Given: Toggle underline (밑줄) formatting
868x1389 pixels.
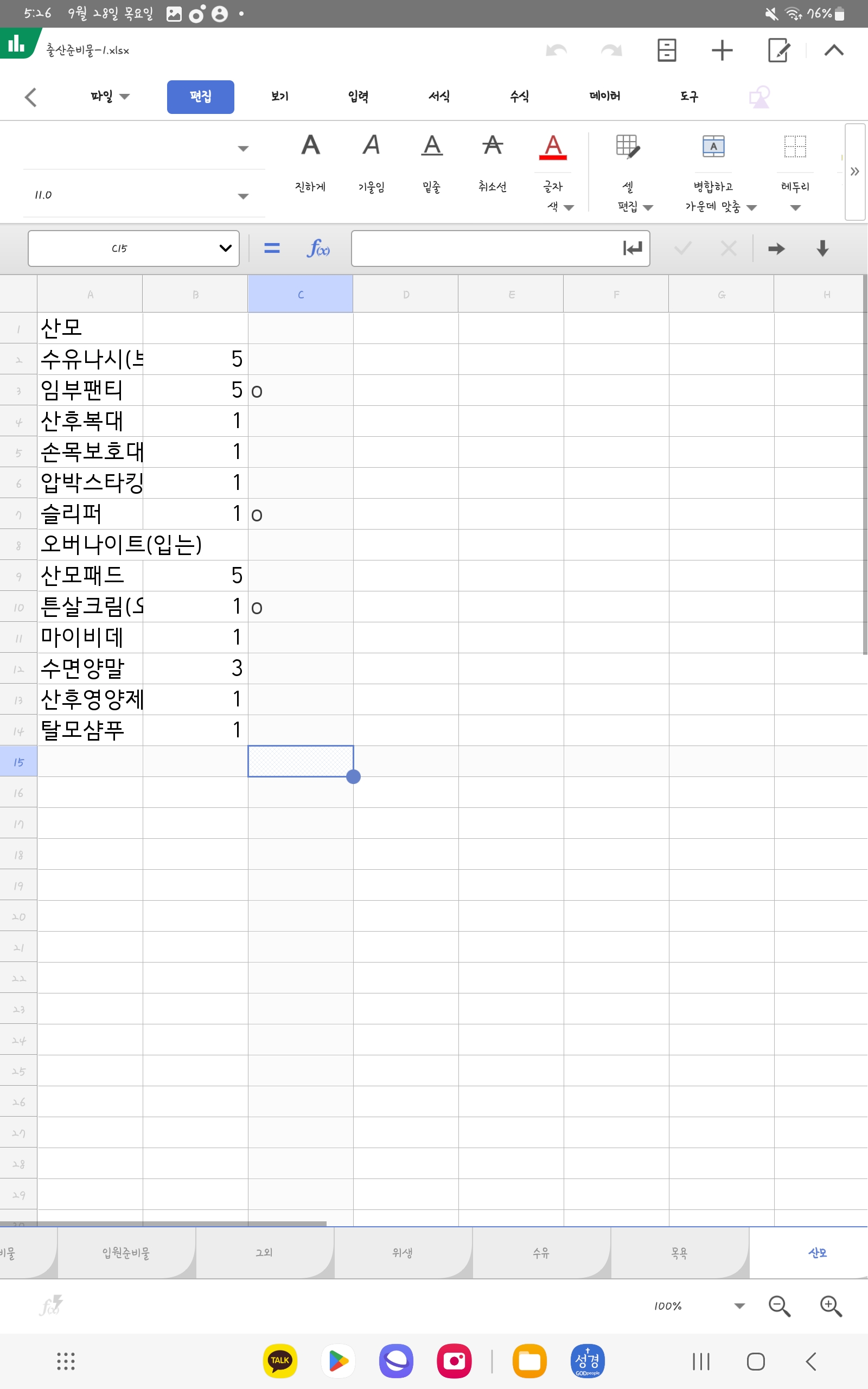Looking at the screenshot, I should coord(432,146).
